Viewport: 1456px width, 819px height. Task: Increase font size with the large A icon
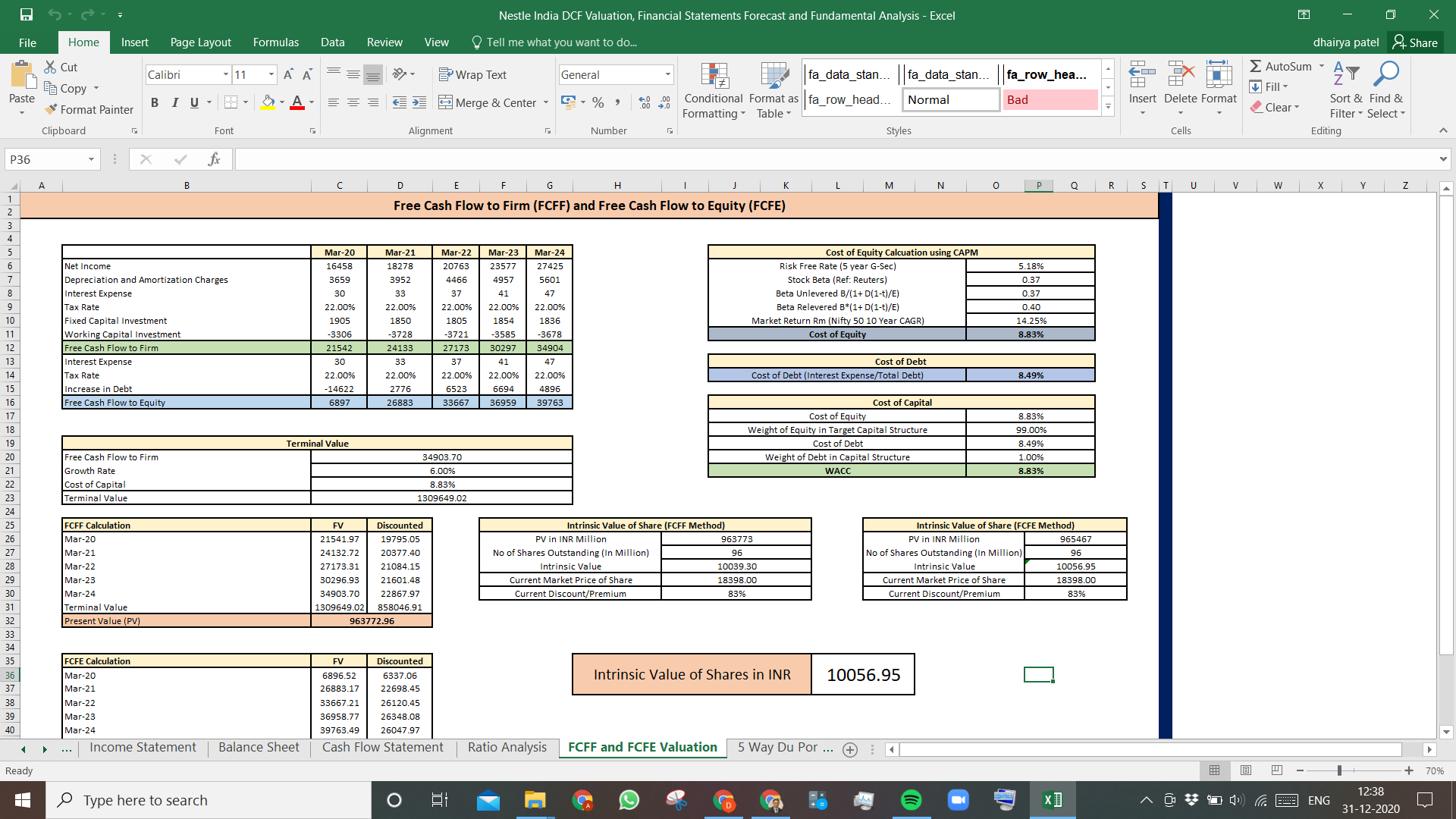click(x=288, y=74)
